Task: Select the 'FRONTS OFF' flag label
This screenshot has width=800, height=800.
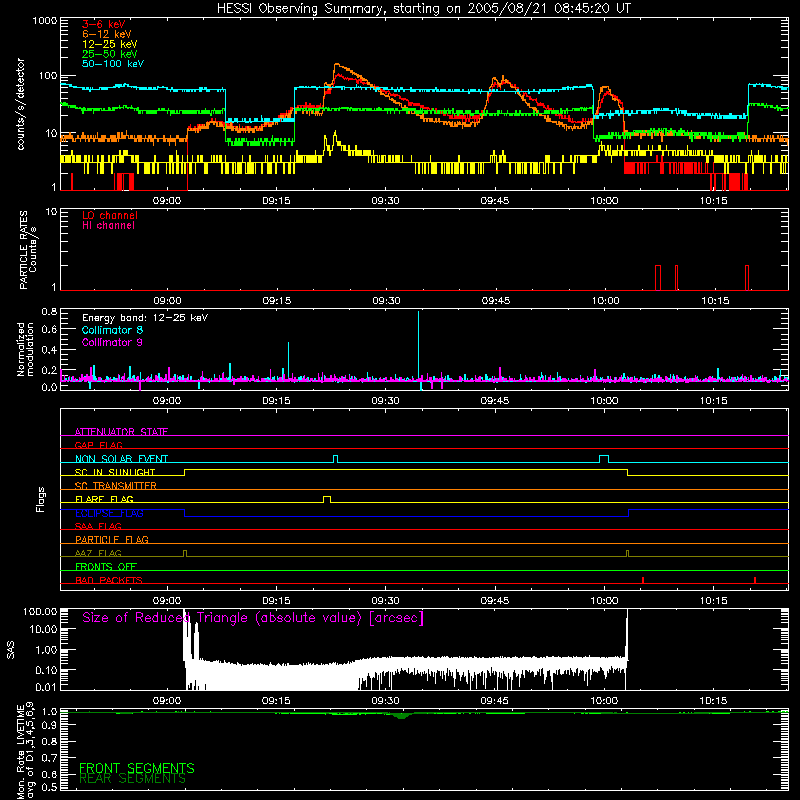Action: tap(106, 566)
